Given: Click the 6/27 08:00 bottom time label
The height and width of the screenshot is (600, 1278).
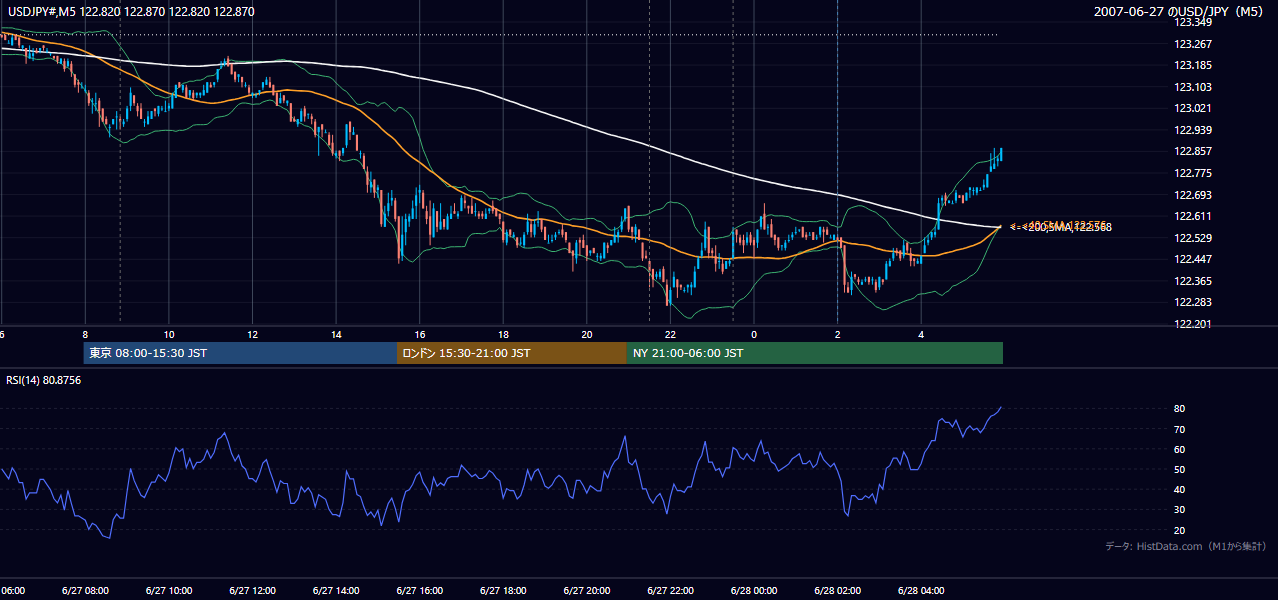Looking at the screenshot, I should click(x=85, y=590).
